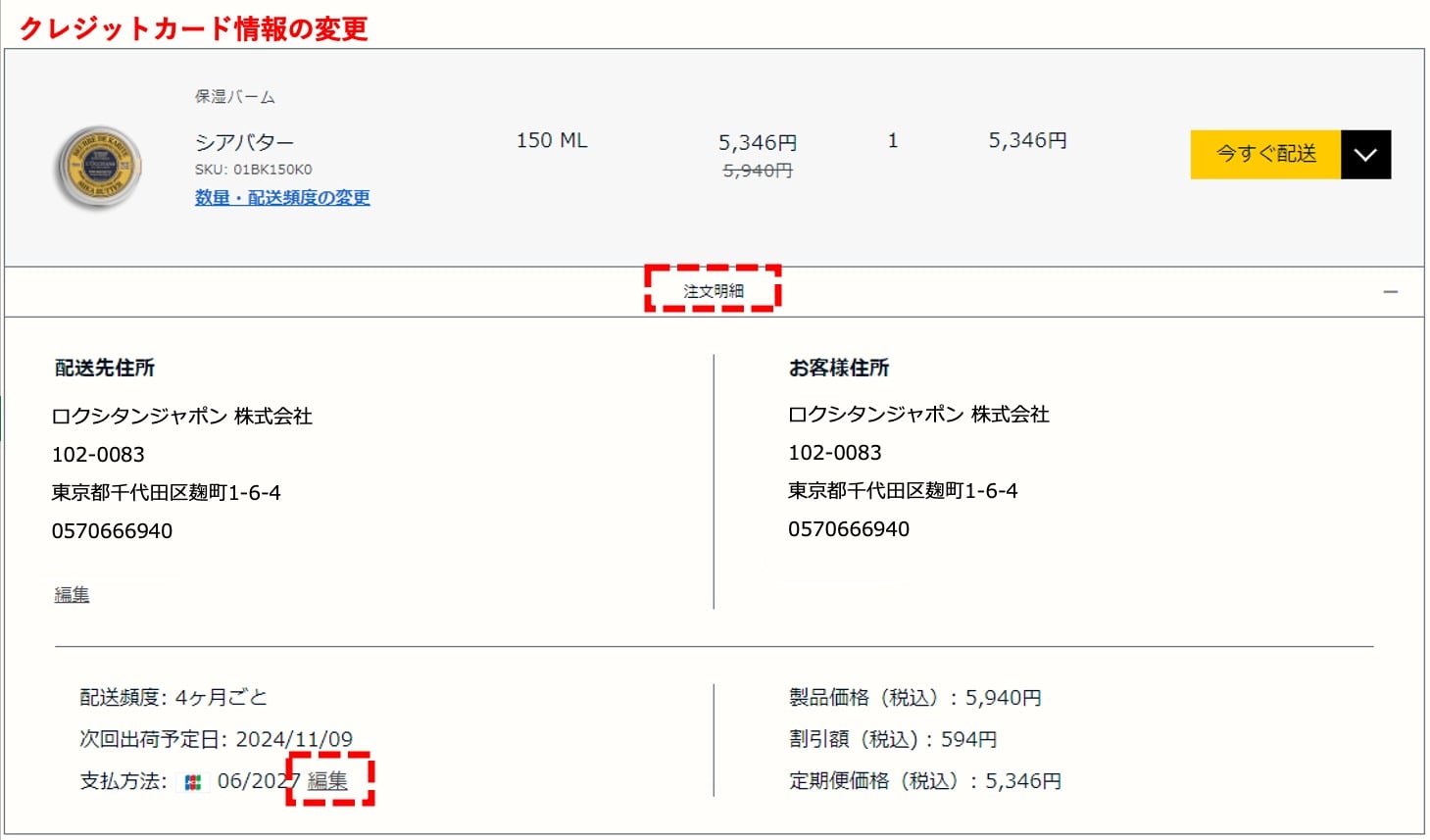Screen dimensions: 1430x840
Task: Click the discounted unit price 5,346円 above 5,940円
Action: pyautogui.click(x=758, y=143)
